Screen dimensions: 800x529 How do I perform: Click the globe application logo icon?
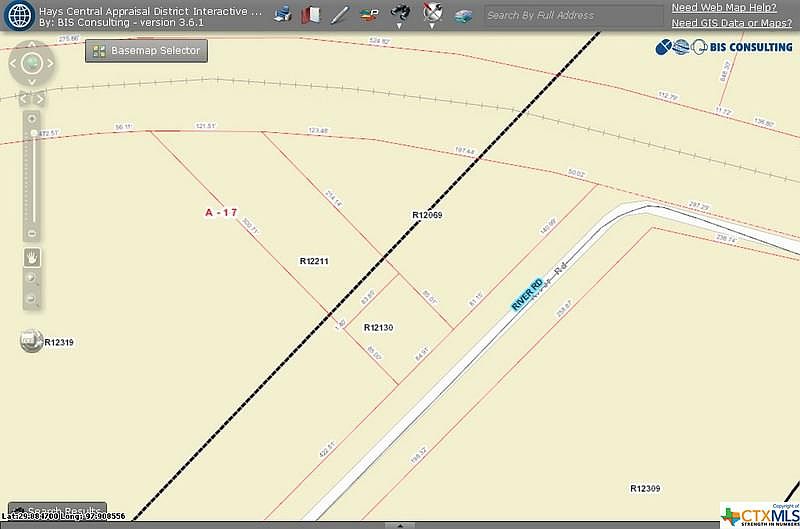point(19,15)
